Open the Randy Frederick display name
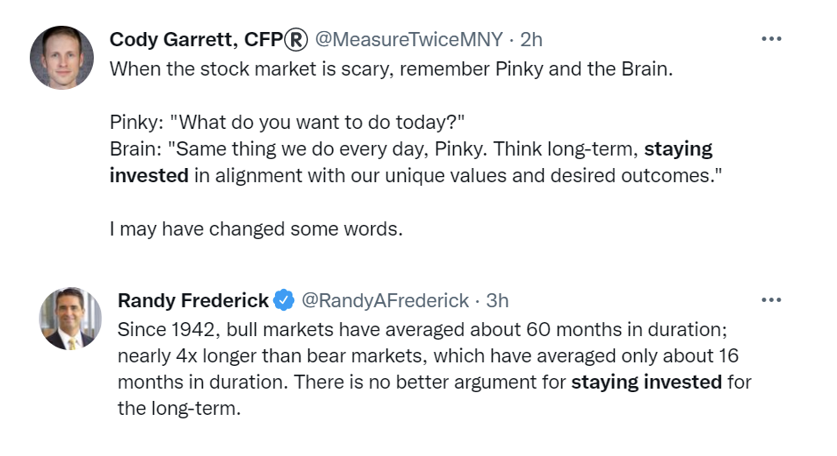This screenshot has height=456, width=837. click(x=193, y=300)
